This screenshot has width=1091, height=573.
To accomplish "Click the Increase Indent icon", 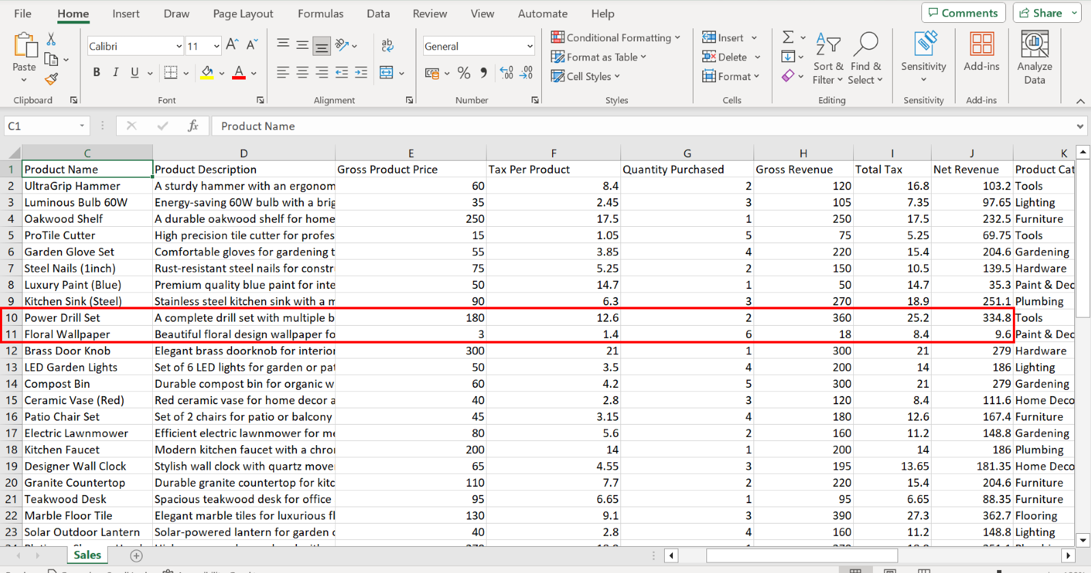I will pyautogui.click(x=360, y=73).
